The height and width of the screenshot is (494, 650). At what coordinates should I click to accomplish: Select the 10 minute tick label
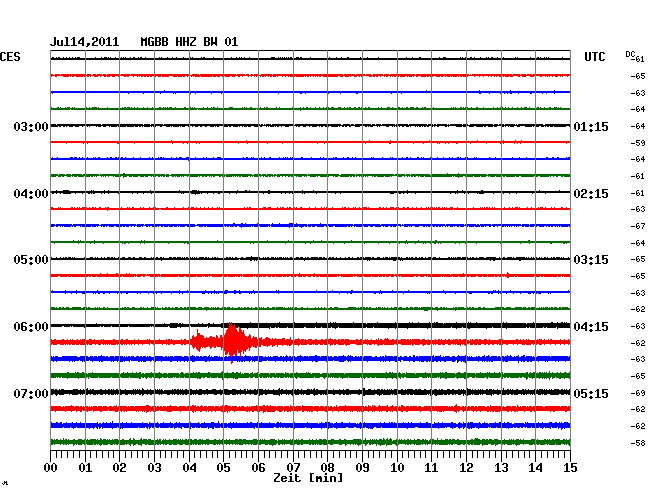point(397,468)
